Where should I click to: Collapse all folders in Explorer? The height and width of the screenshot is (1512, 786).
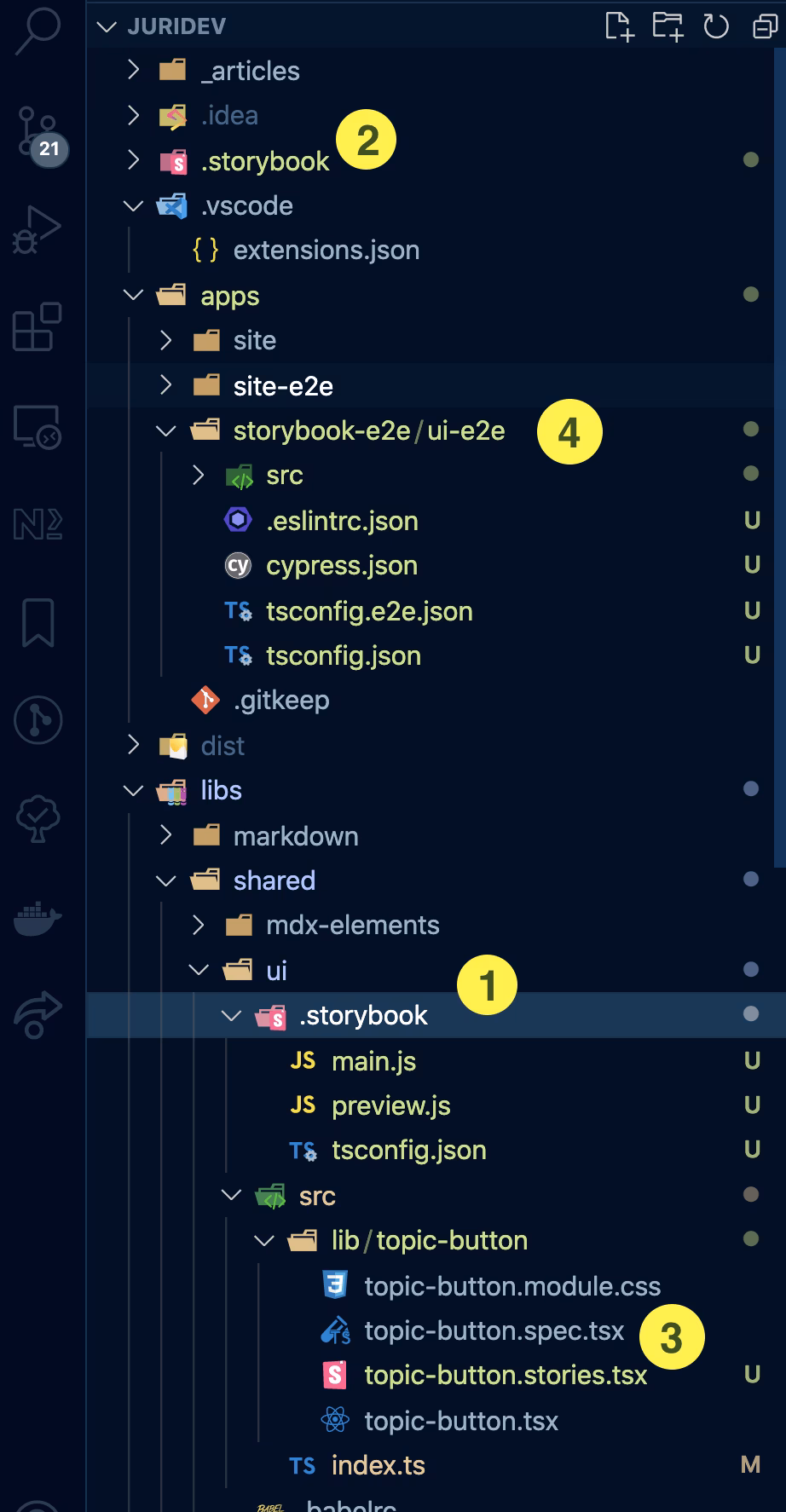pyautogui.click(x=764, y=26)
